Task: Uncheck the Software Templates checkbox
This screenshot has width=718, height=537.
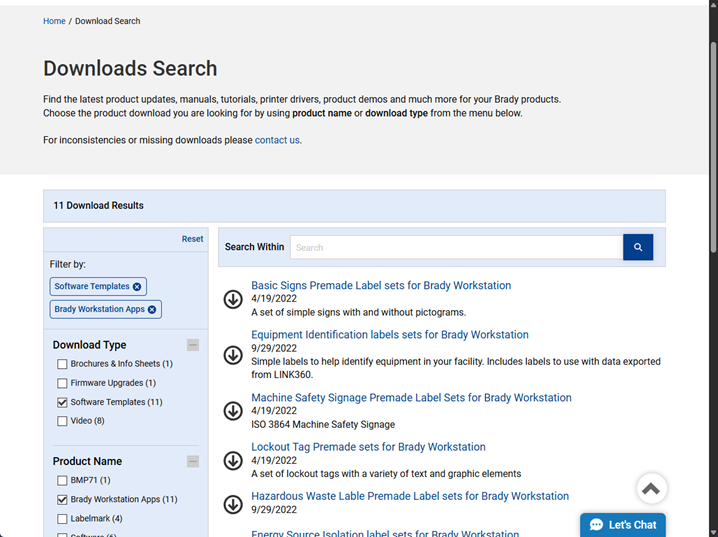Action: [62, 402]
